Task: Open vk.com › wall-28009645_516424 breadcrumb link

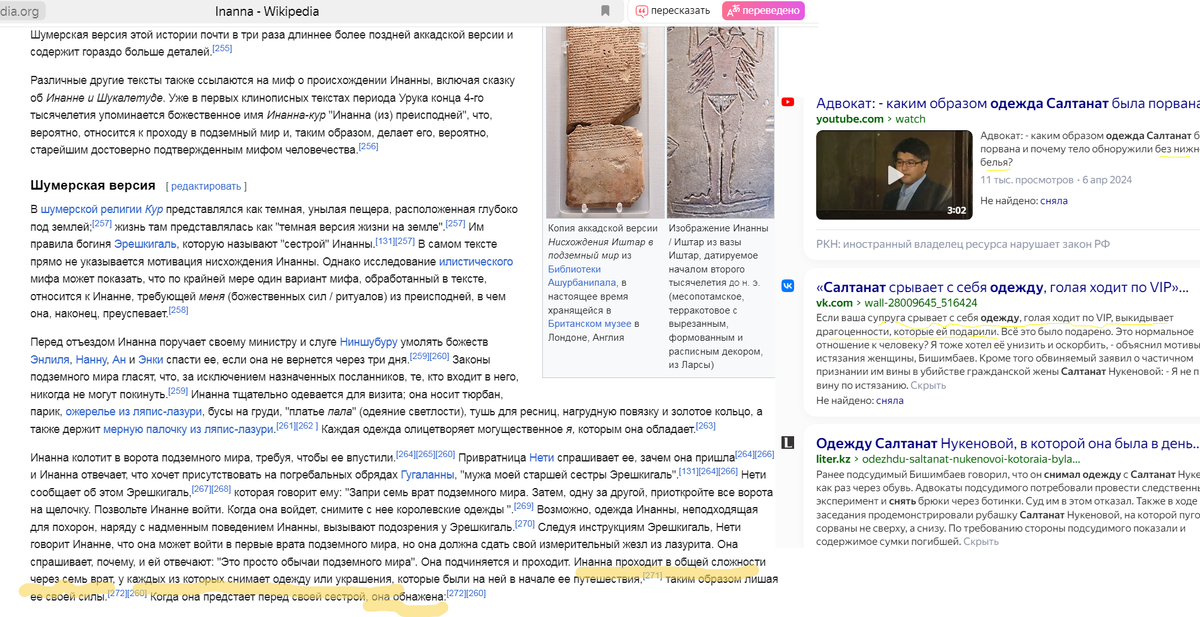Action: (x=896, y=303)
